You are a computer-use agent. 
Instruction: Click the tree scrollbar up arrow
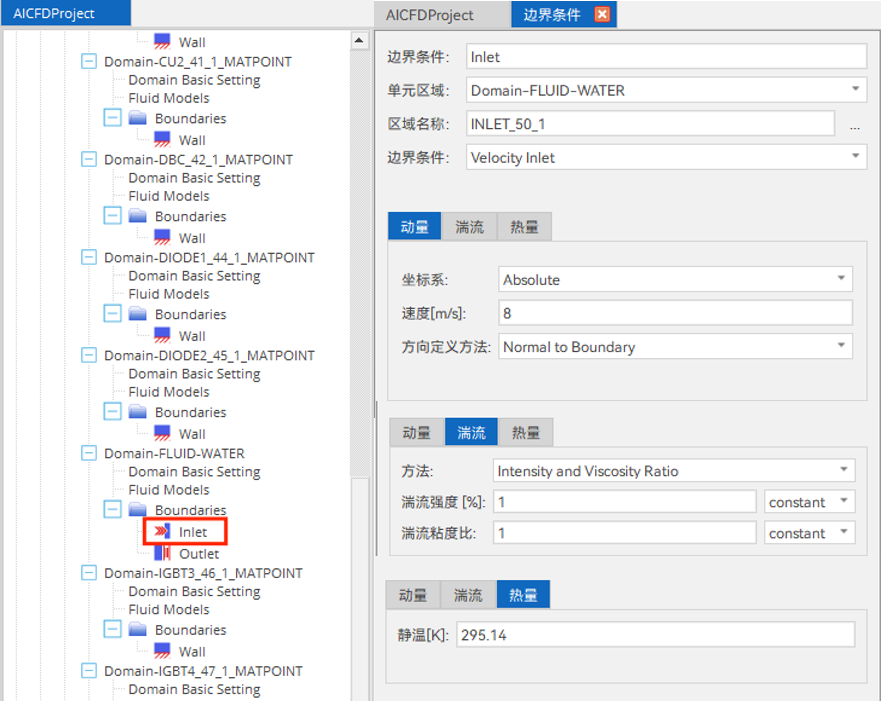(359, 40)
